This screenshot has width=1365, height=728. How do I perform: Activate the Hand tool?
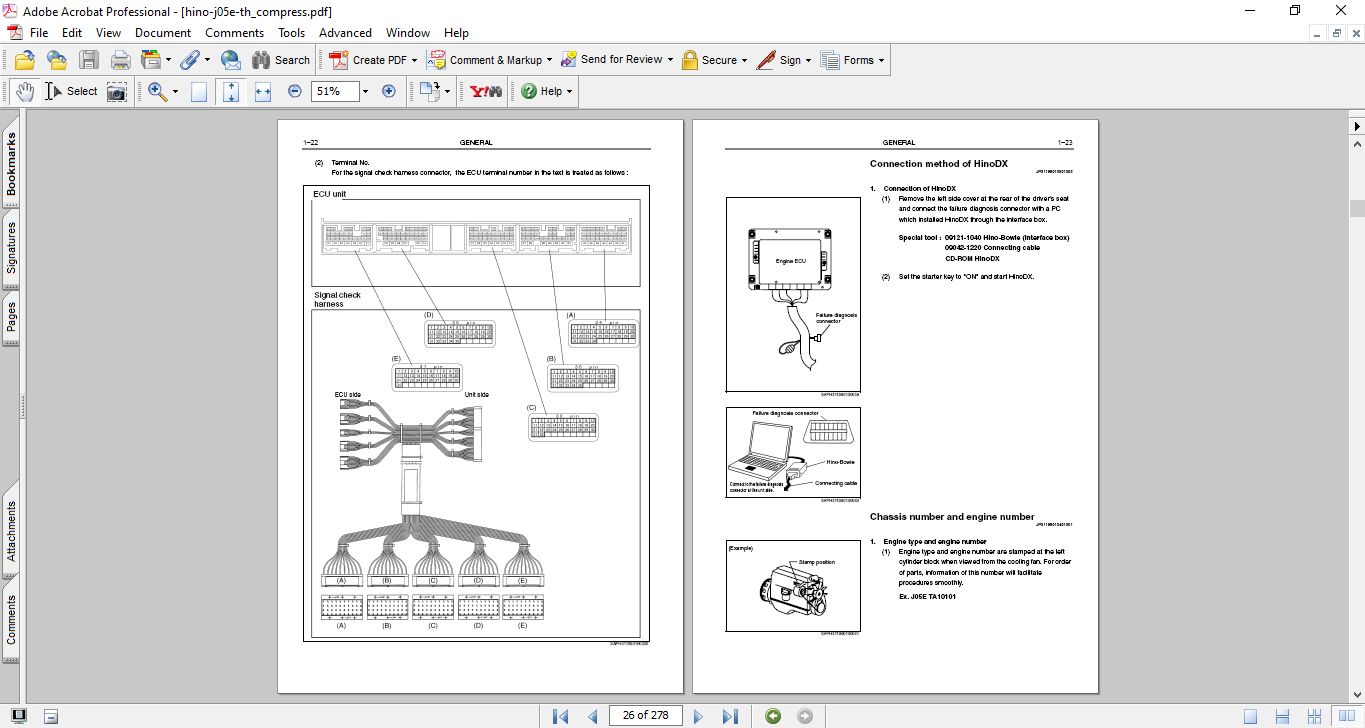[24, 91]
